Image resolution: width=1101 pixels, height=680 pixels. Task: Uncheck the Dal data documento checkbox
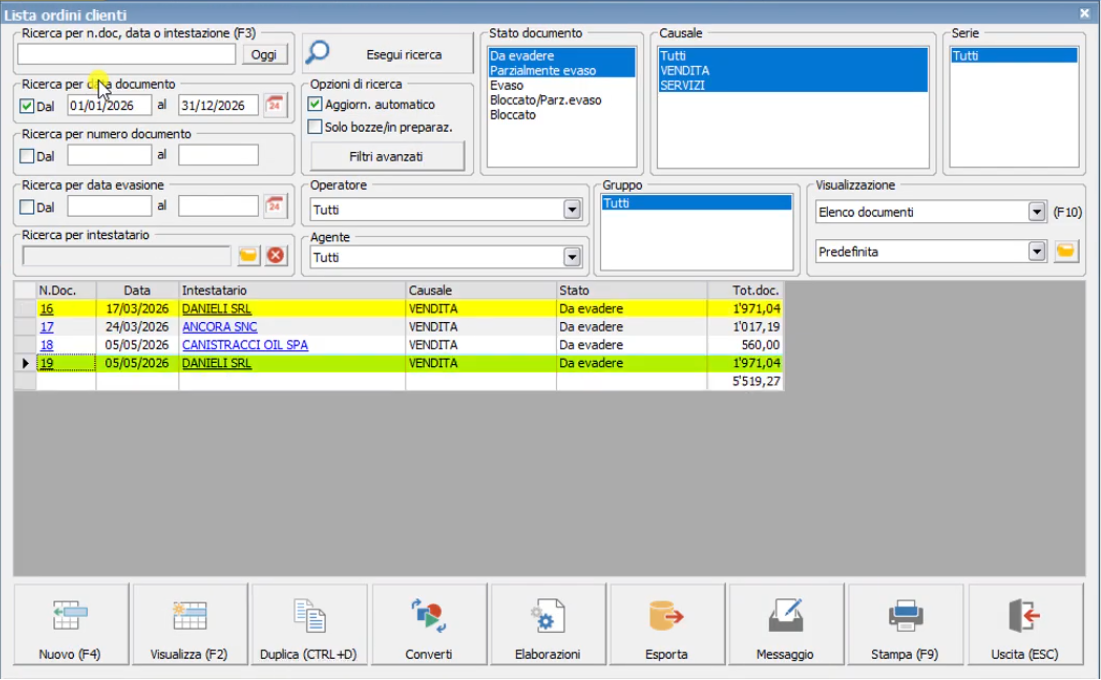[27, 106]
